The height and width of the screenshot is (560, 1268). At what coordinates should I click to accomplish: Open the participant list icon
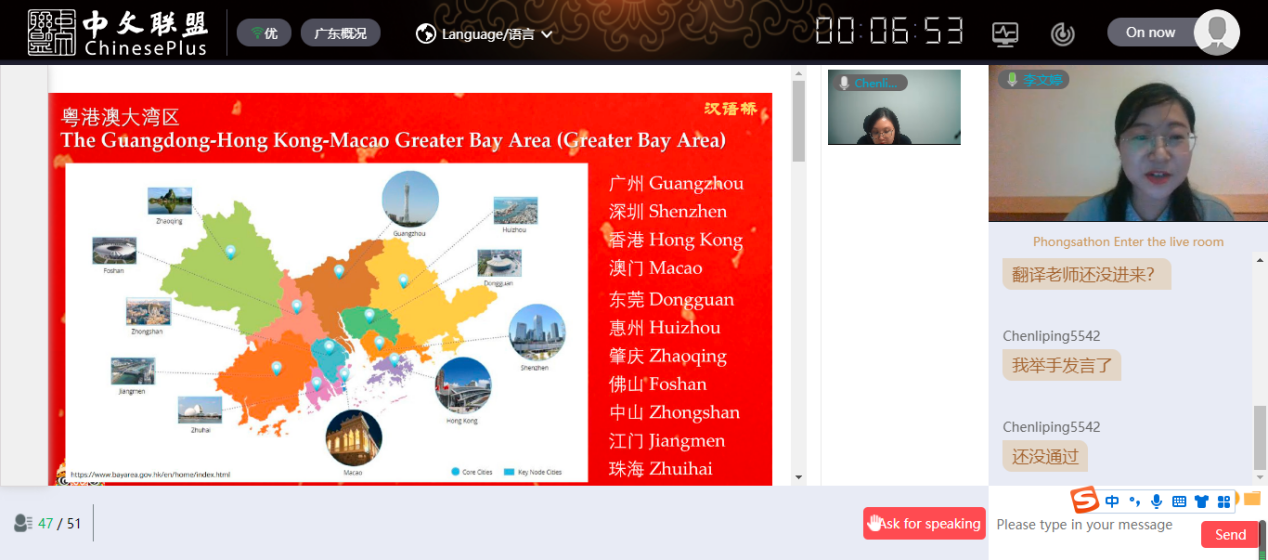pyautogui.click(x=23, y=523)
